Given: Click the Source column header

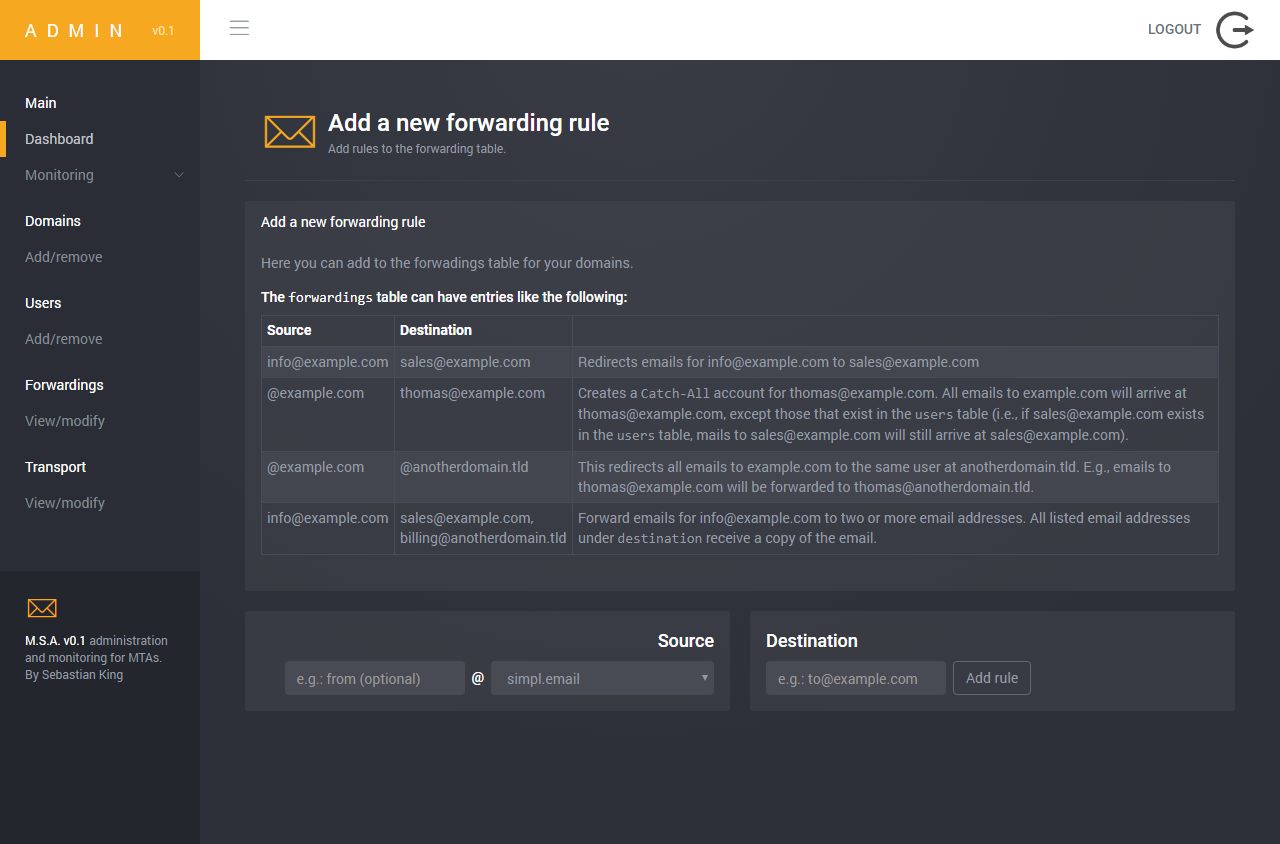Looking at the screenshot, I should click(x=289, y=330).
